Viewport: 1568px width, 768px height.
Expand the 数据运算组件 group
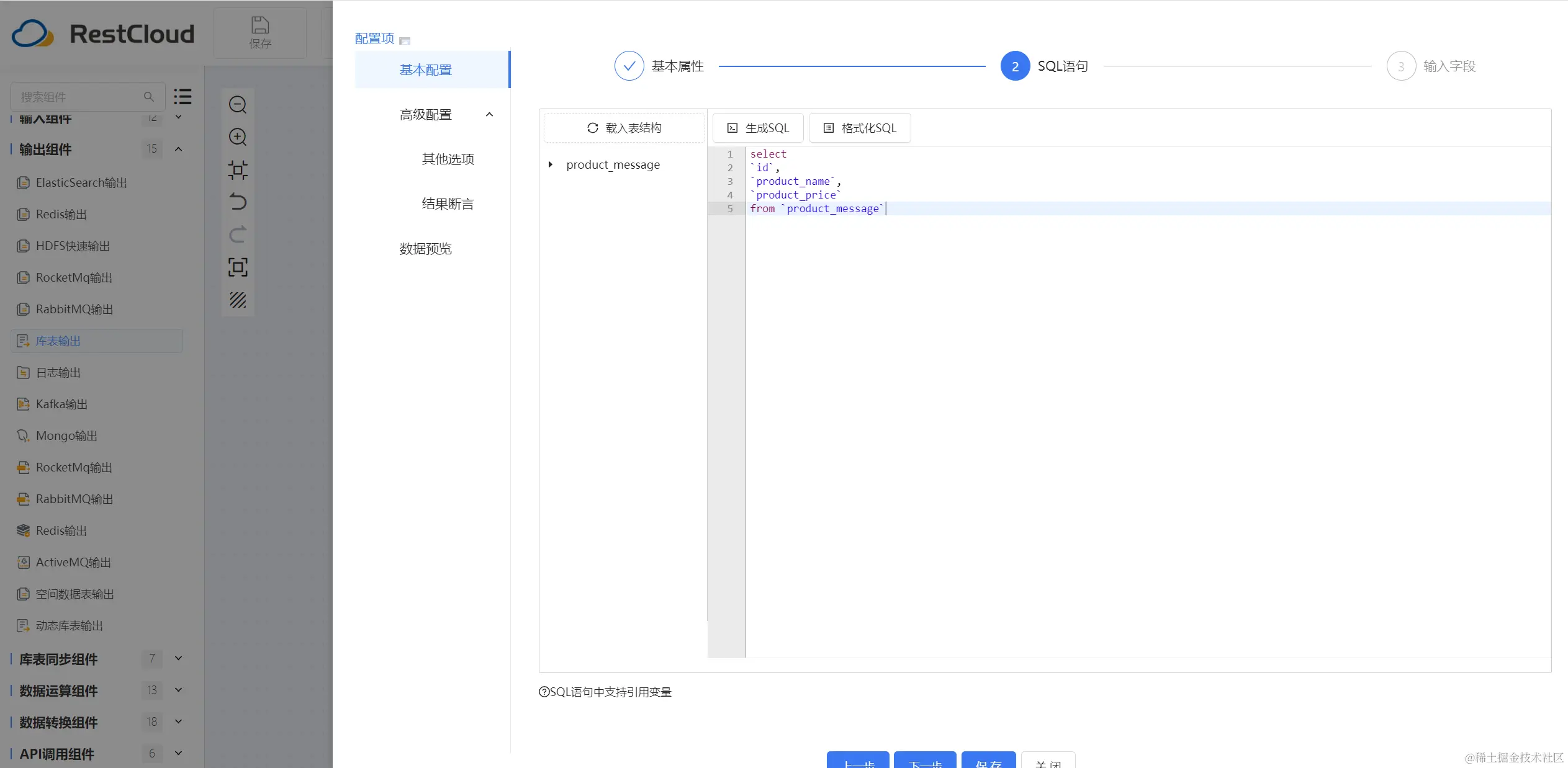[x=179, y=690]
